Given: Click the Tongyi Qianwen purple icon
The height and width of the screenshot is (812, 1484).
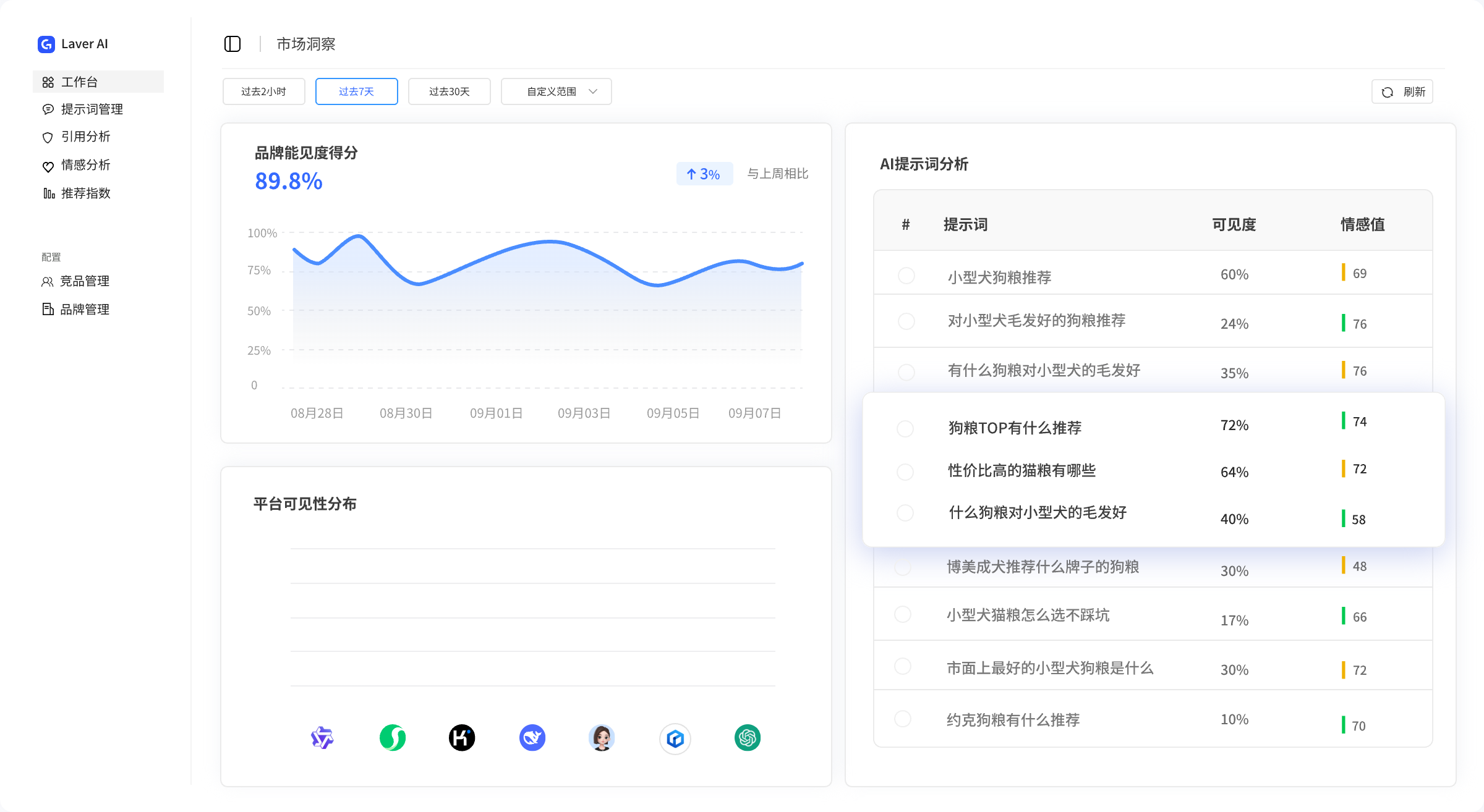Looking at the screenshot, I should tap(322, 738).
